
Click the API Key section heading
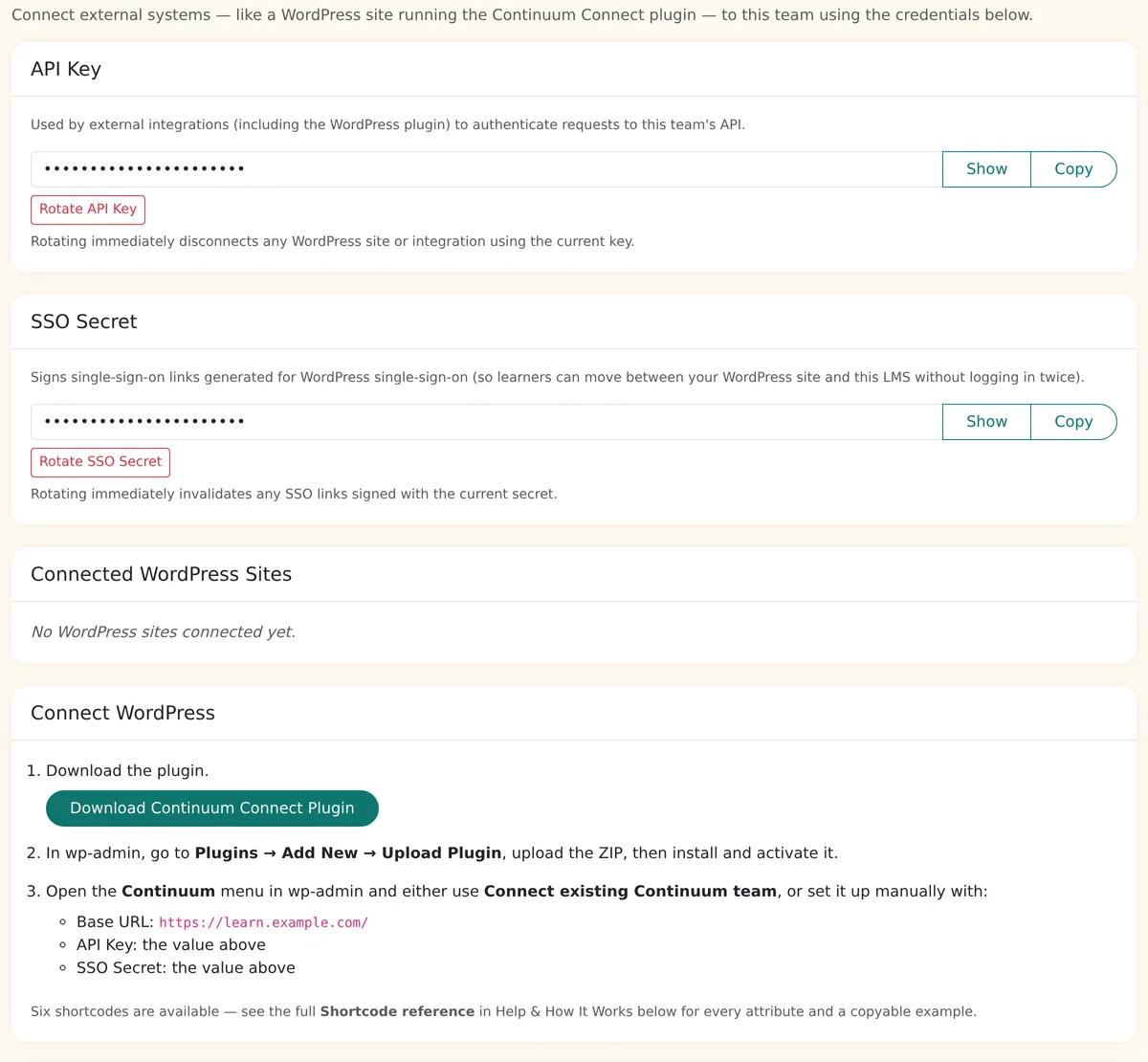(66, 69)
